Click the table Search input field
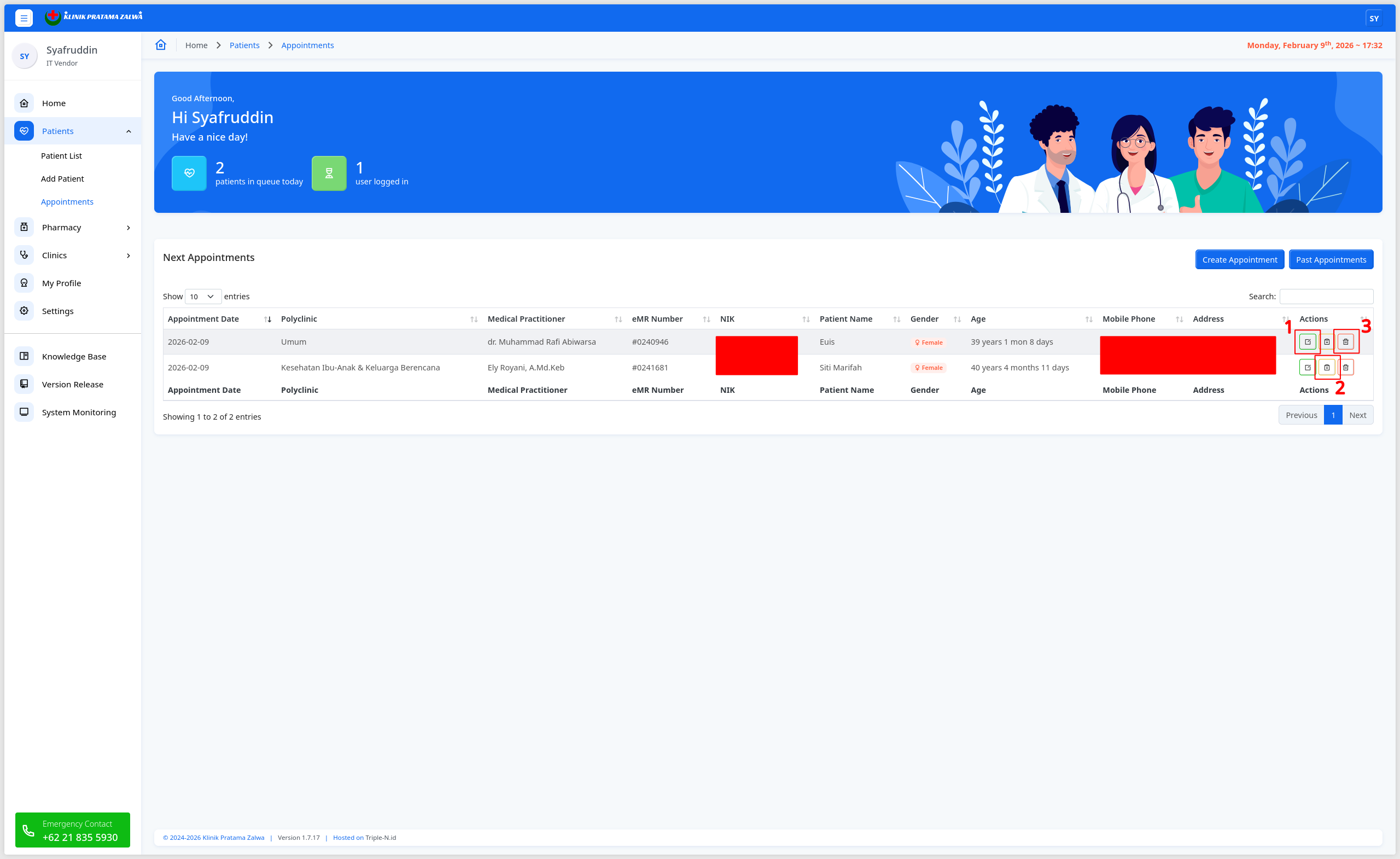This screenshot has width=1400, height=859. pyautogui.click(x=1326, y=296)
